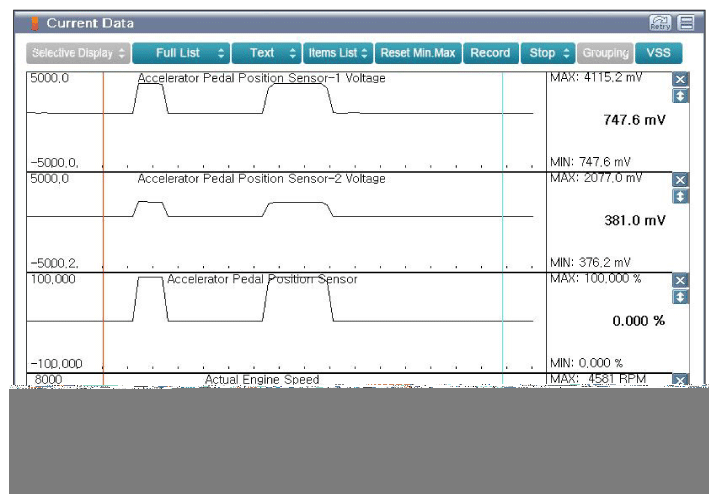Click resize arrows icon for Sensor-2 Voltage
This screenshot has width=718, height=503.
[681, 196]
